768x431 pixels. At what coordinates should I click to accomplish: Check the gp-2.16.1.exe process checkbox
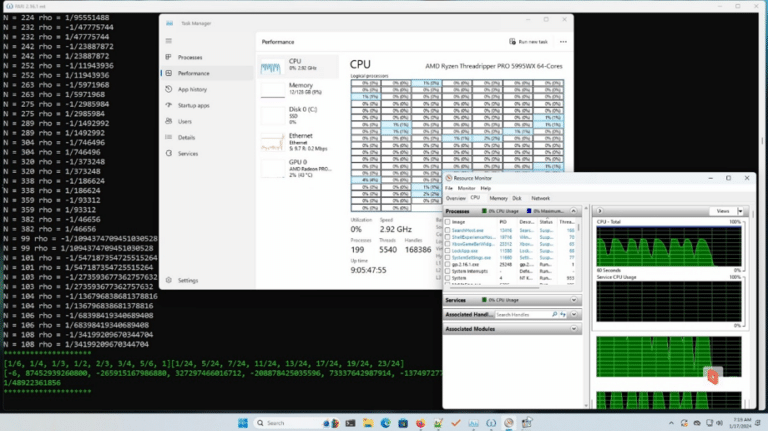(448, 264)
